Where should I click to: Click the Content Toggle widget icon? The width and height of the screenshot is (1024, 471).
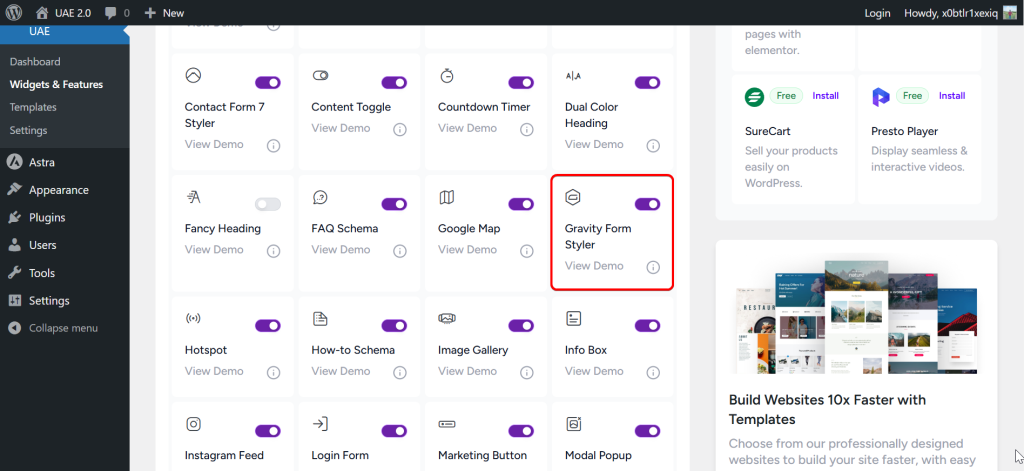click(x=320, y=75)
